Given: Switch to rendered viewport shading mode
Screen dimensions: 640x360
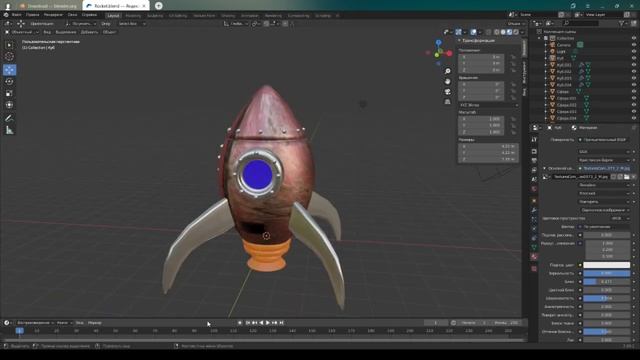Looking at the screenshot, I should coord(516,32).
